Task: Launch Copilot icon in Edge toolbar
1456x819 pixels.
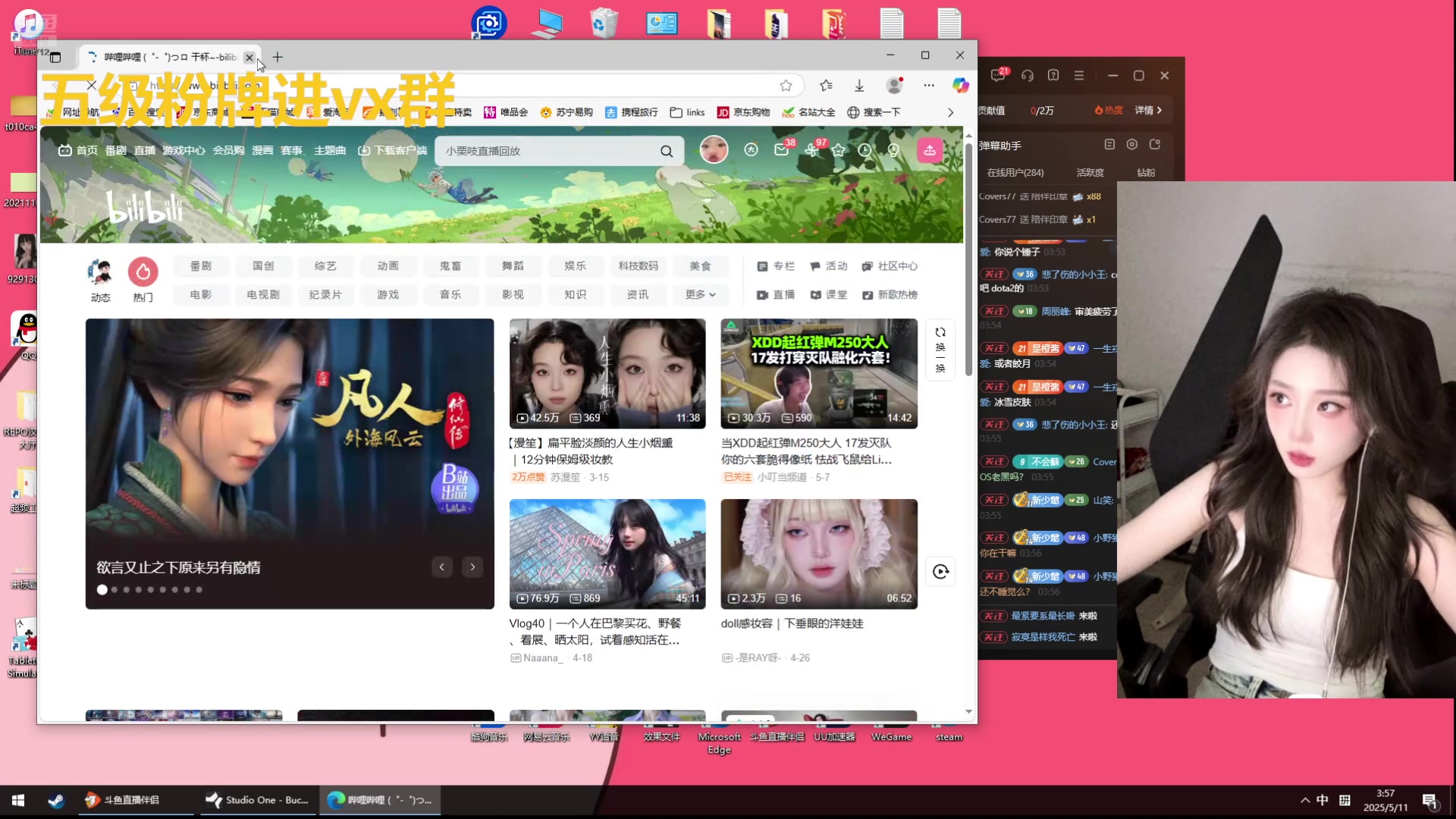Action: click(961, 86)
